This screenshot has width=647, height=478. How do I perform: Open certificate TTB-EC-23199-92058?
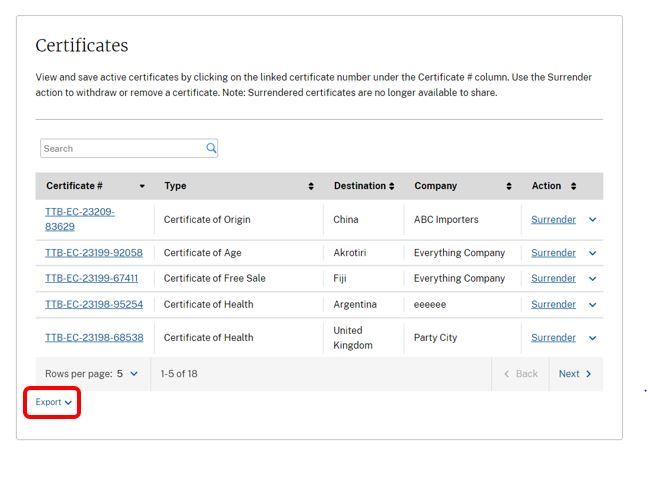(x=93, y=253)
